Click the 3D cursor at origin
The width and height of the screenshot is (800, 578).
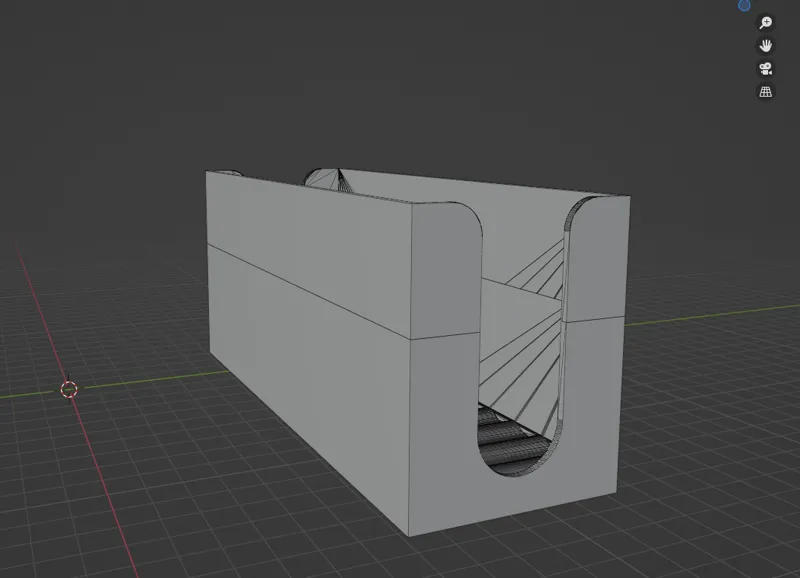pyautogui.click(x=69, y=390)
